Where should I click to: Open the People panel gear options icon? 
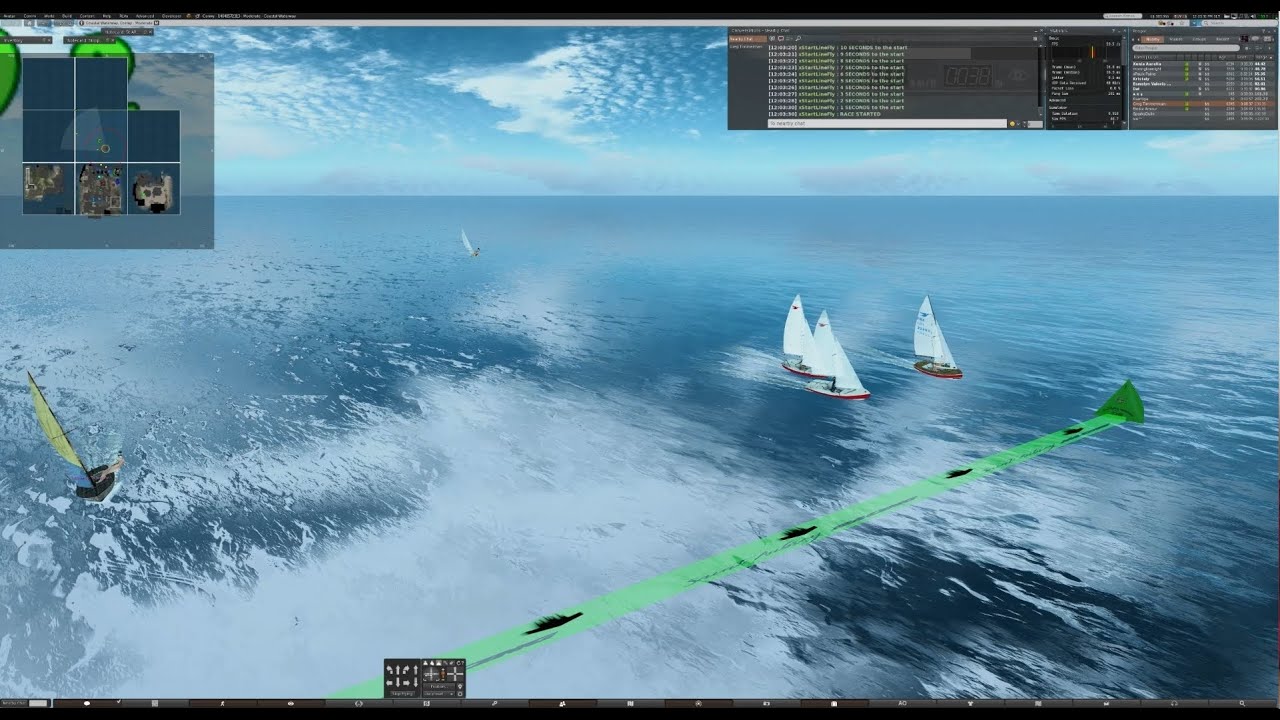[x=1246, y=48]
